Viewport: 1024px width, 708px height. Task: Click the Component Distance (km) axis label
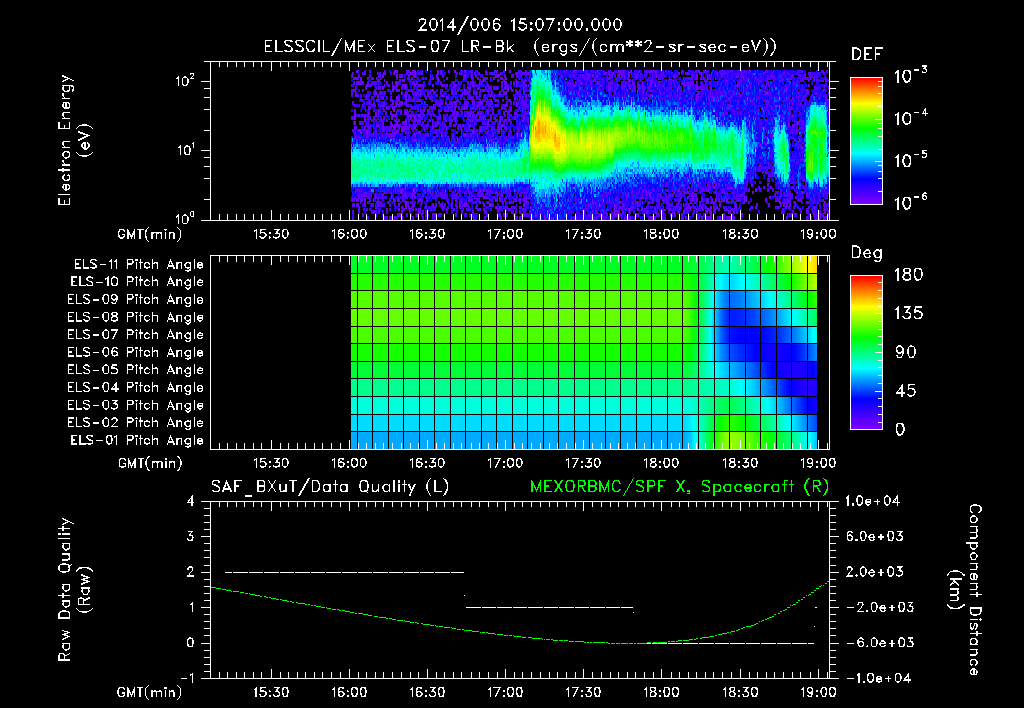[x=965, y=590]
